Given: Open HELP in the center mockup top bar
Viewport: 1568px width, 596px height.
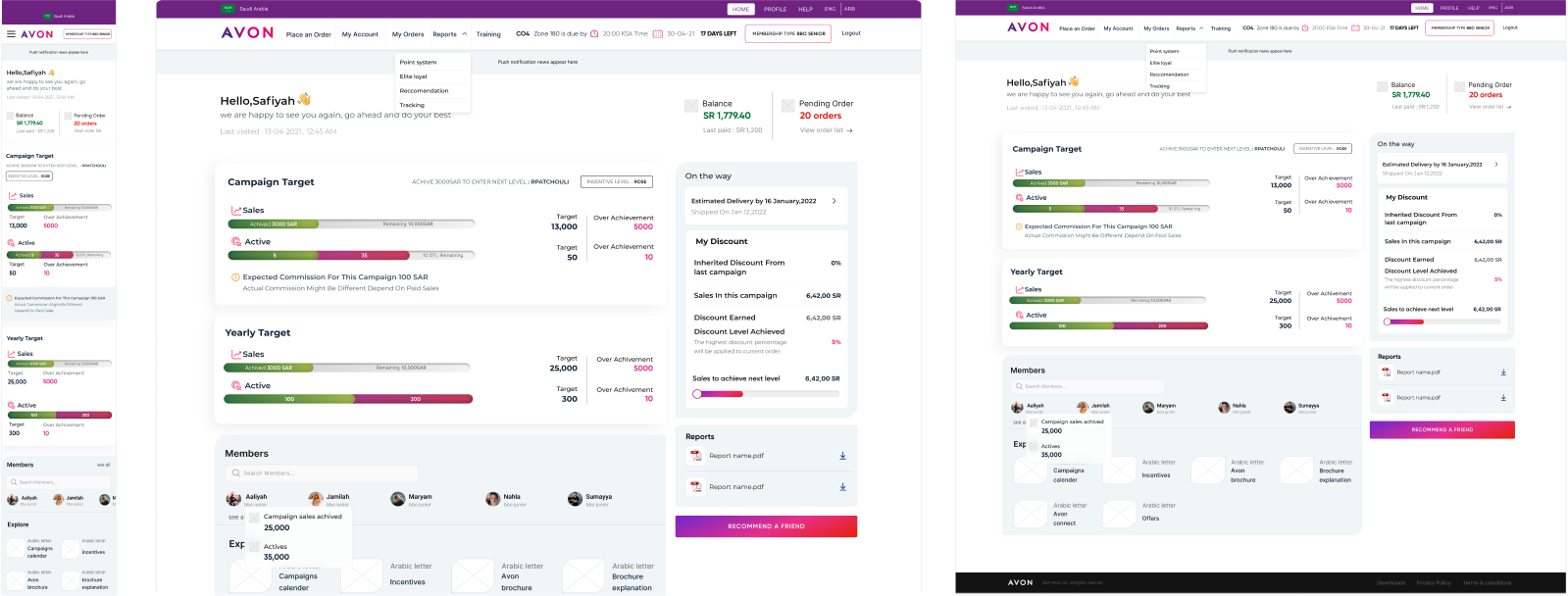Looking at the screenshot, I should point(805,9).
